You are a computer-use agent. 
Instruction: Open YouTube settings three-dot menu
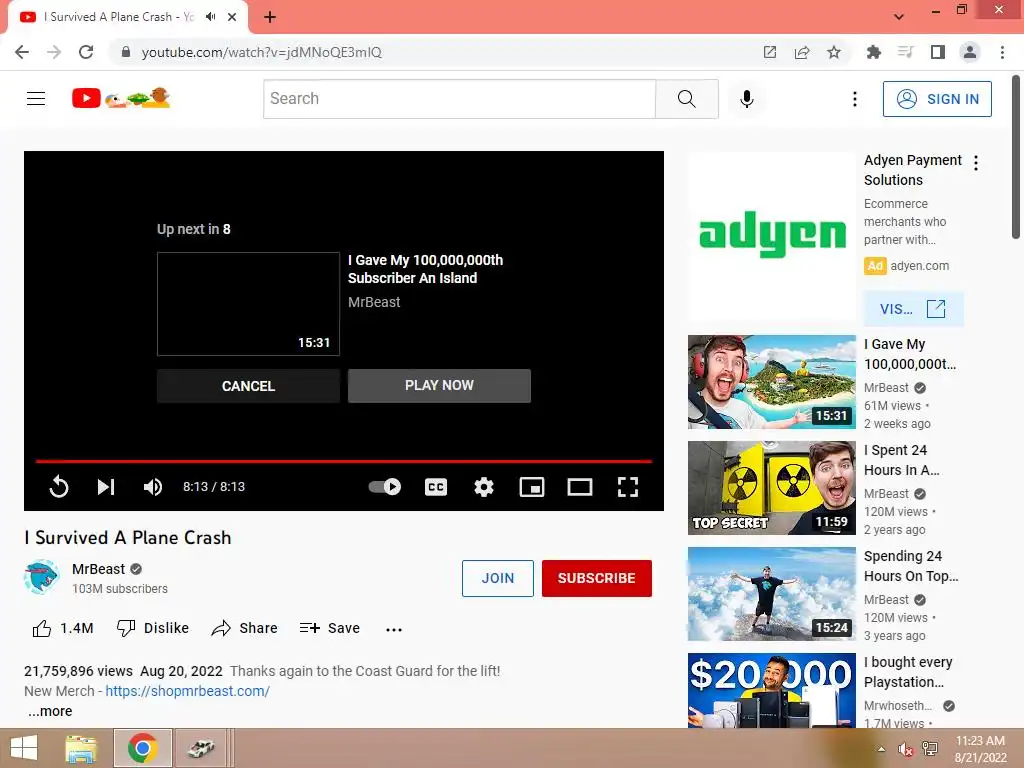[x=854, y=99]
